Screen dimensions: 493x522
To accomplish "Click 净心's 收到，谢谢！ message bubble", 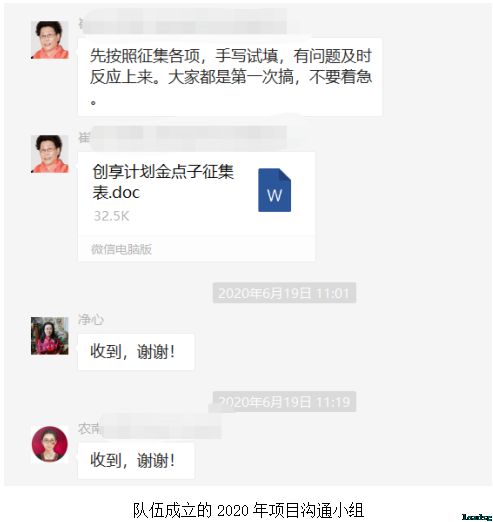I will click(x=136, y=352).
